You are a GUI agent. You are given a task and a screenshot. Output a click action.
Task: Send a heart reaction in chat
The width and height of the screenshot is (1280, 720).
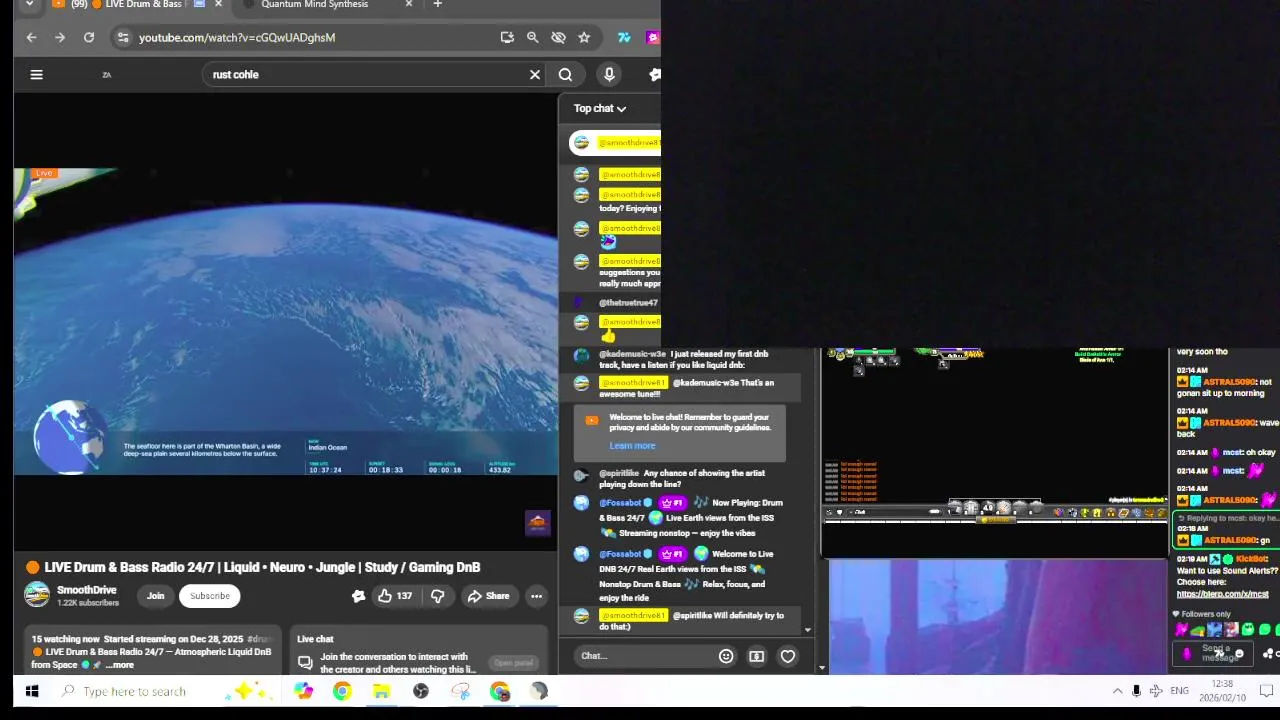[788, 656]
